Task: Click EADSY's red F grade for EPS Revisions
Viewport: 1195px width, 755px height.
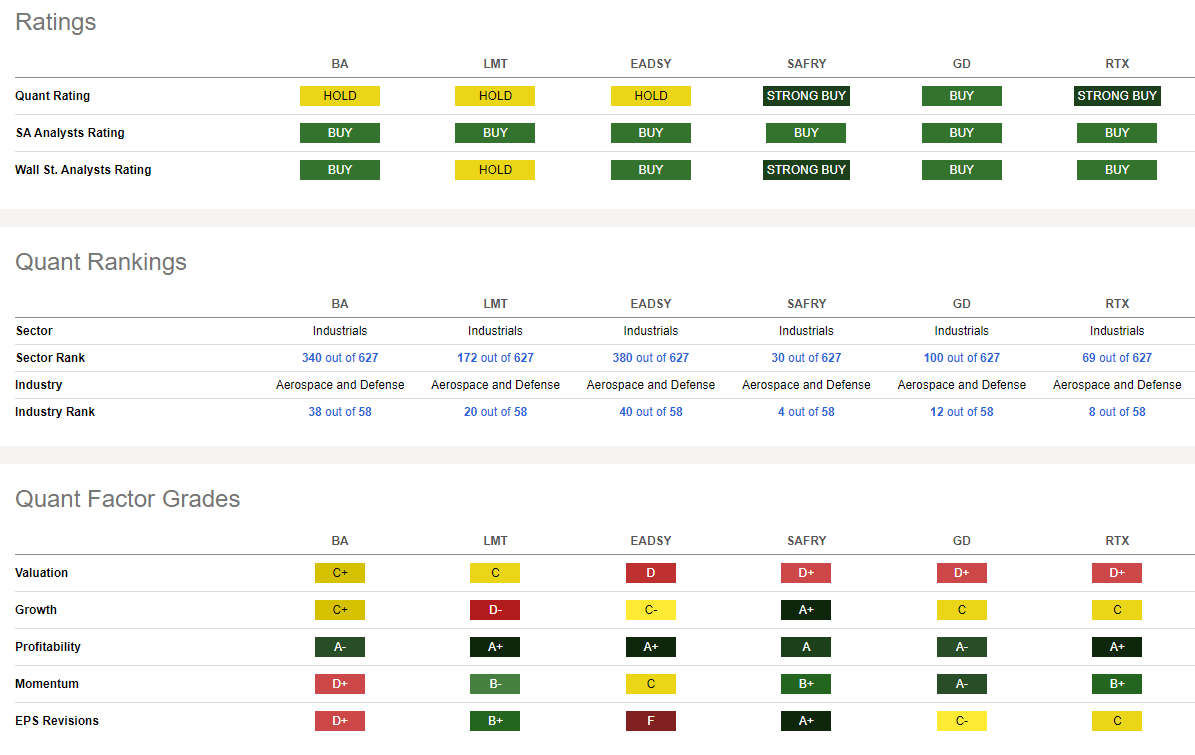Action: pos(651,721)
